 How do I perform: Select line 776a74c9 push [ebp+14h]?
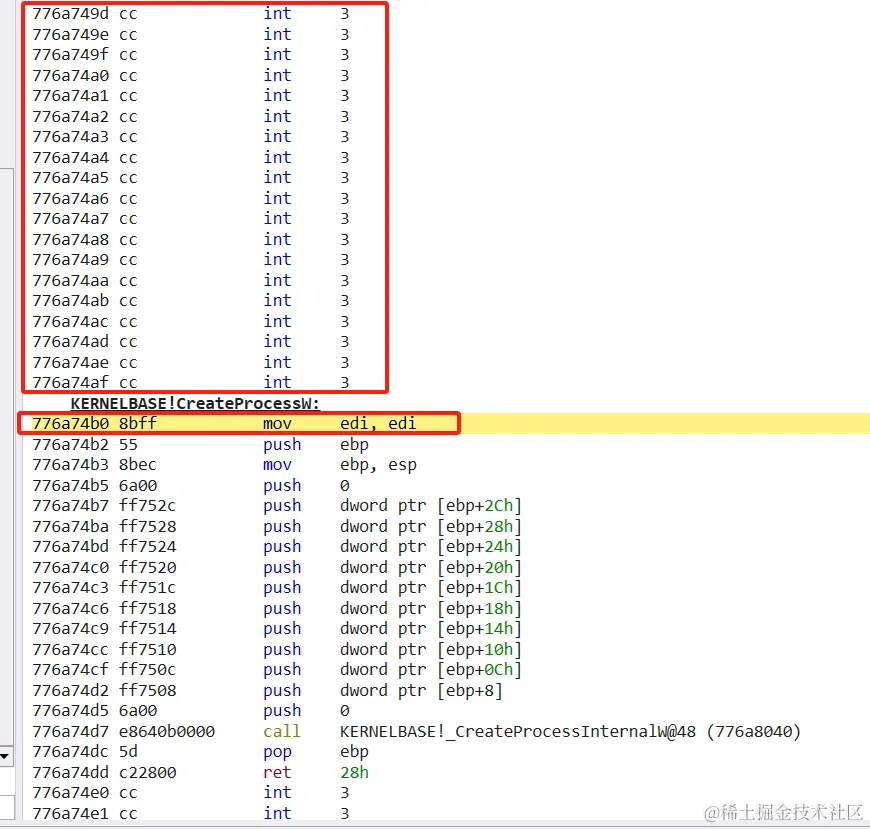tap(277, 628)
